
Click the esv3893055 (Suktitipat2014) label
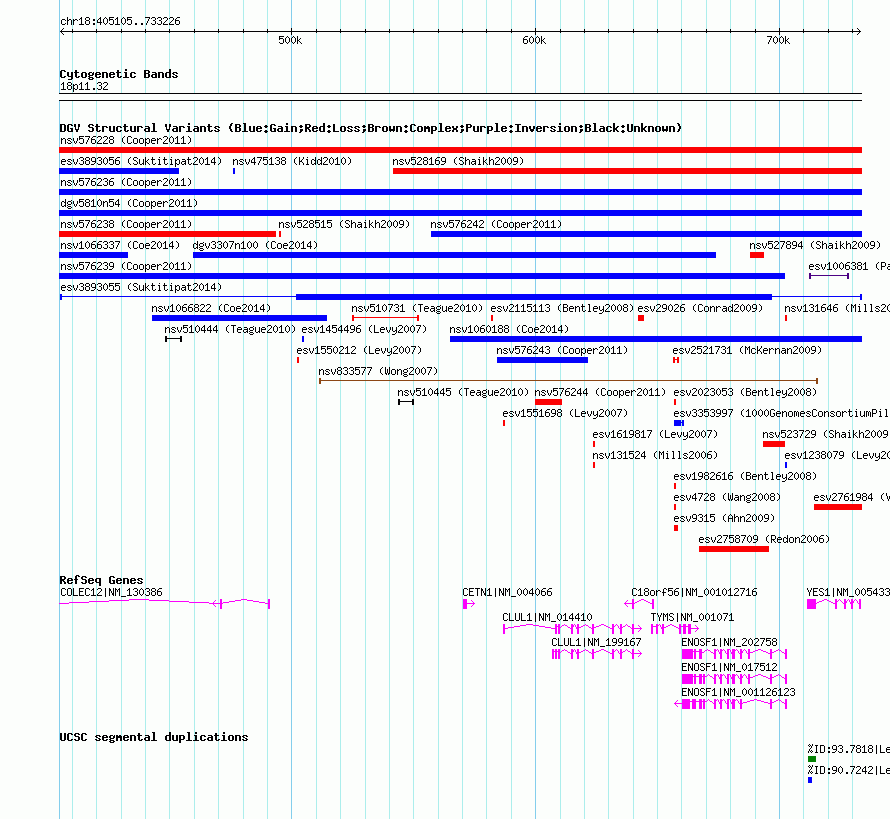point(141,287)
